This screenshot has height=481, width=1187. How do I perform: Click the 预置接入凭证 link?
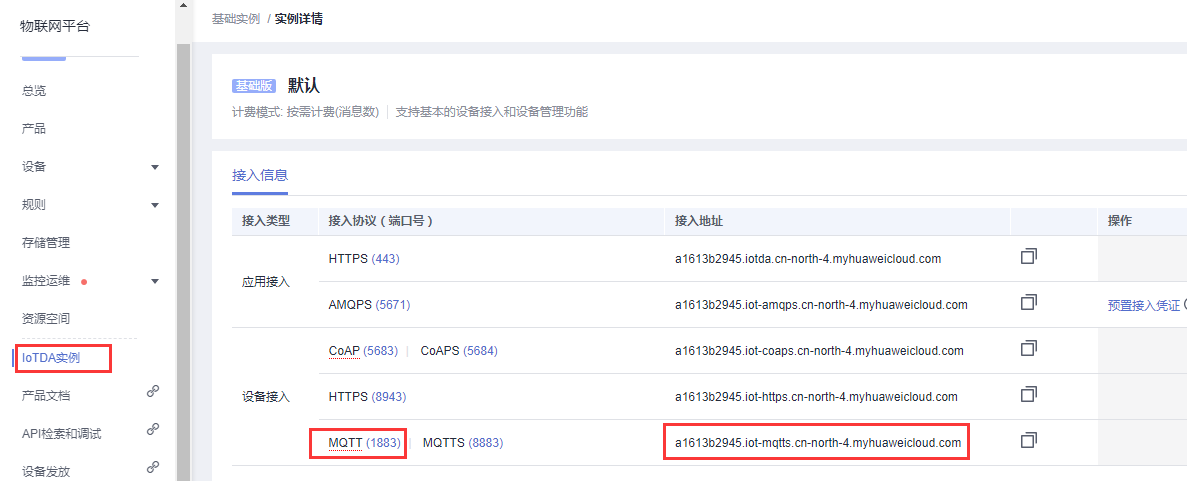(1143, 305)
